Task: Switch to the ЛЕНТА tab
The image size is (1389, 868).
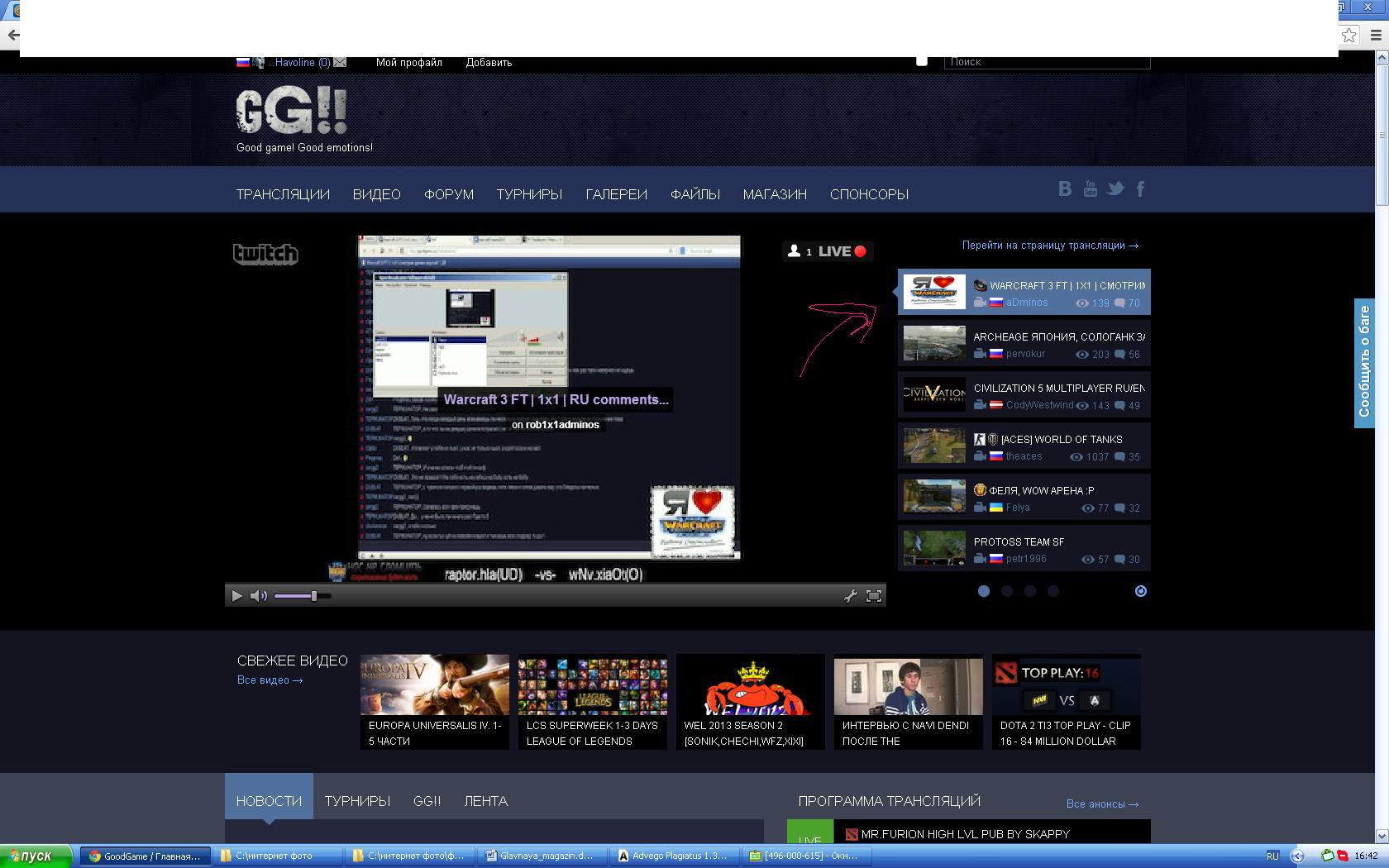Action: coord(486,801)
